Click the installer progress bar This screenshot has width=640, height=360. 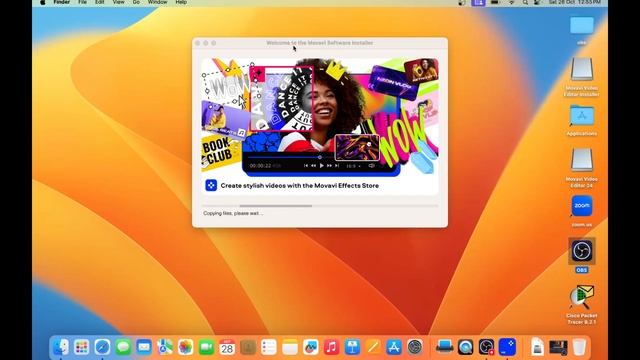320,206
